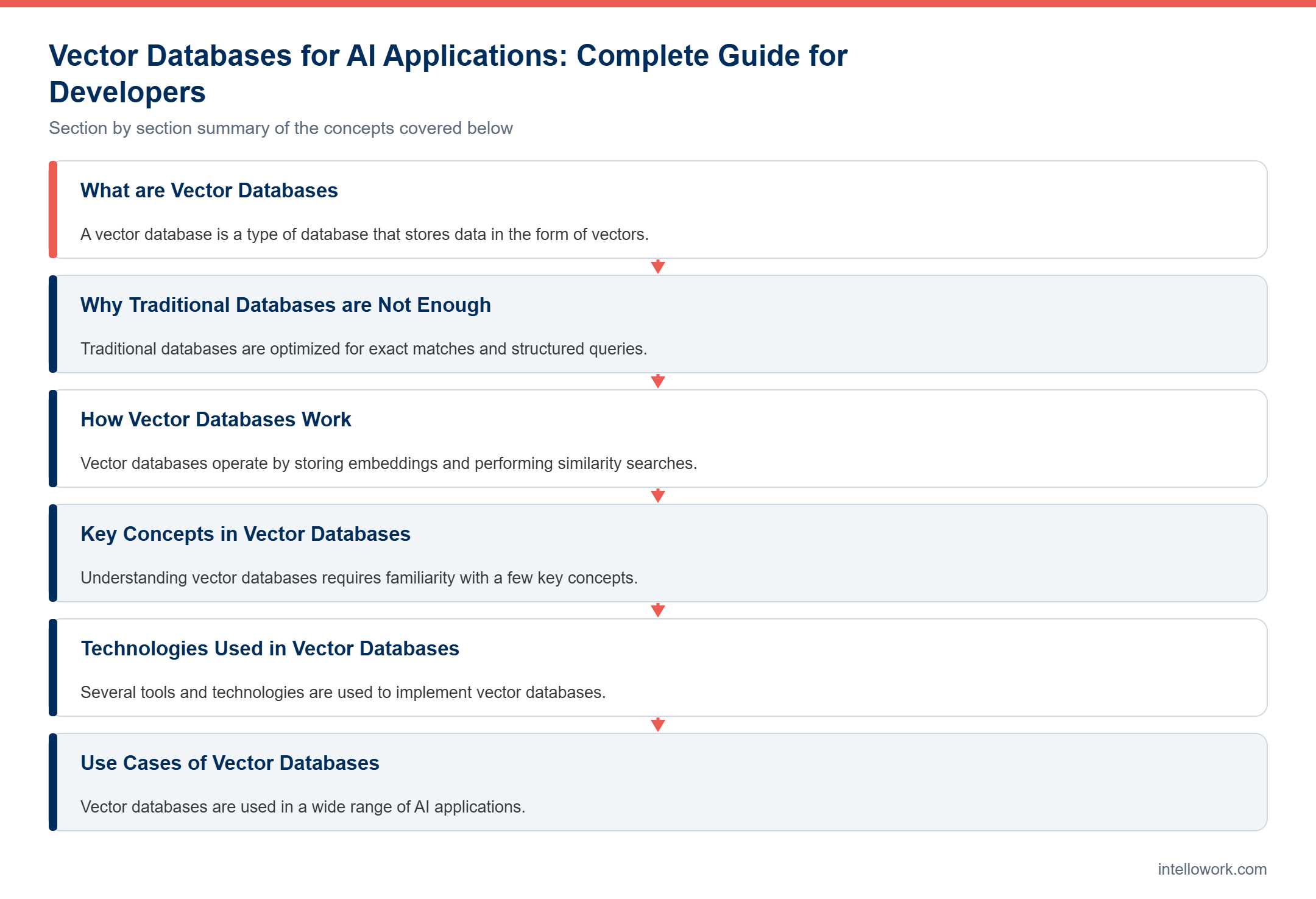Click the subtitle 'Section by section summary of the concepts covered below'
Image resolution: width=1316 pixels, height=899 pixels.
(x=281, y=128)
